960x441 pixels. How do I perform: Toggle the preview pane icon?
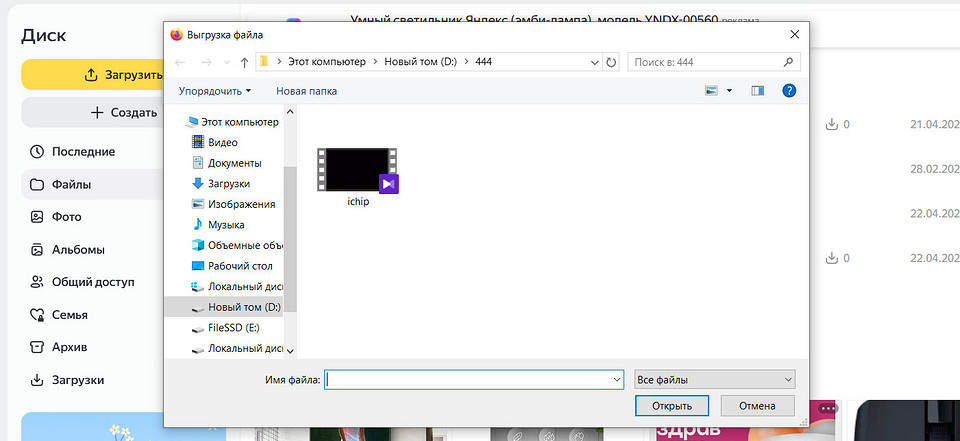[x=757, y=91]
